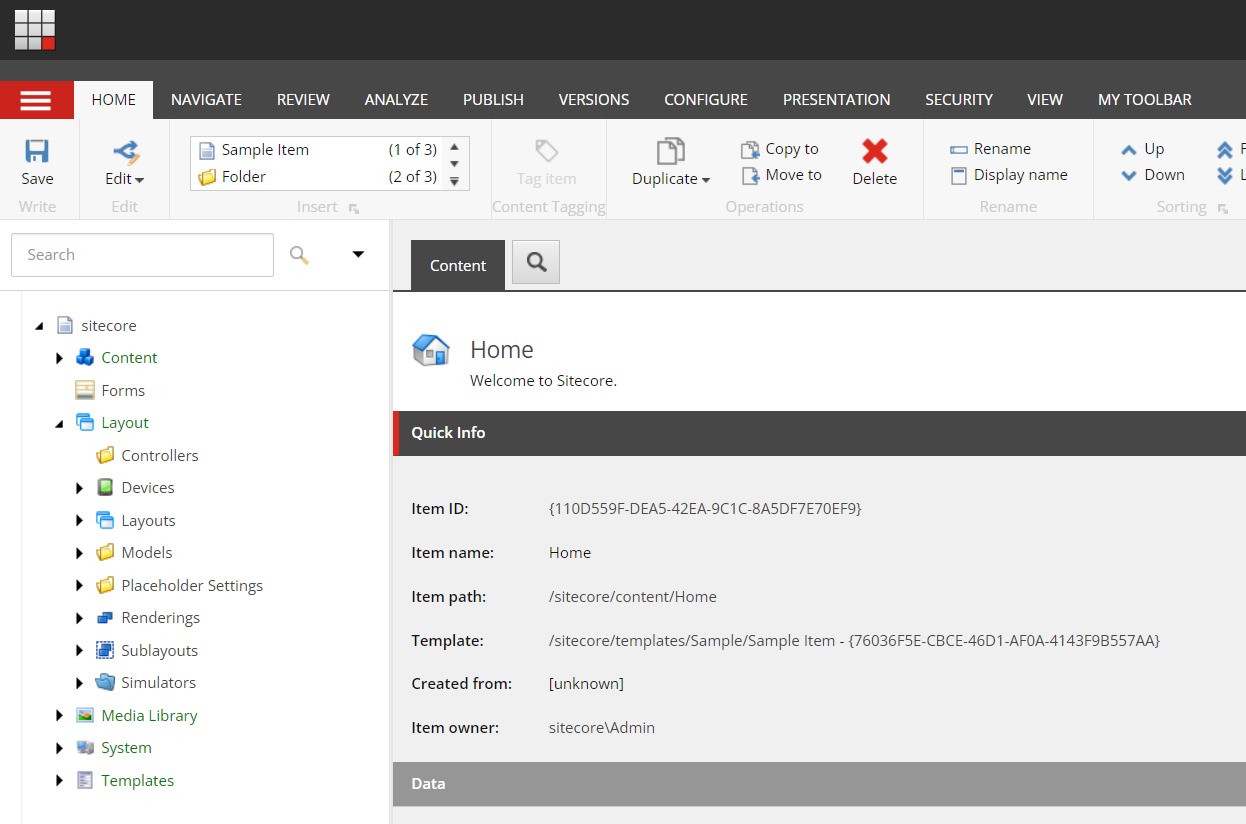1246x824 pixels.
Task: Open the Insert group dialog launcher
Action: click(x=354, y=208)
